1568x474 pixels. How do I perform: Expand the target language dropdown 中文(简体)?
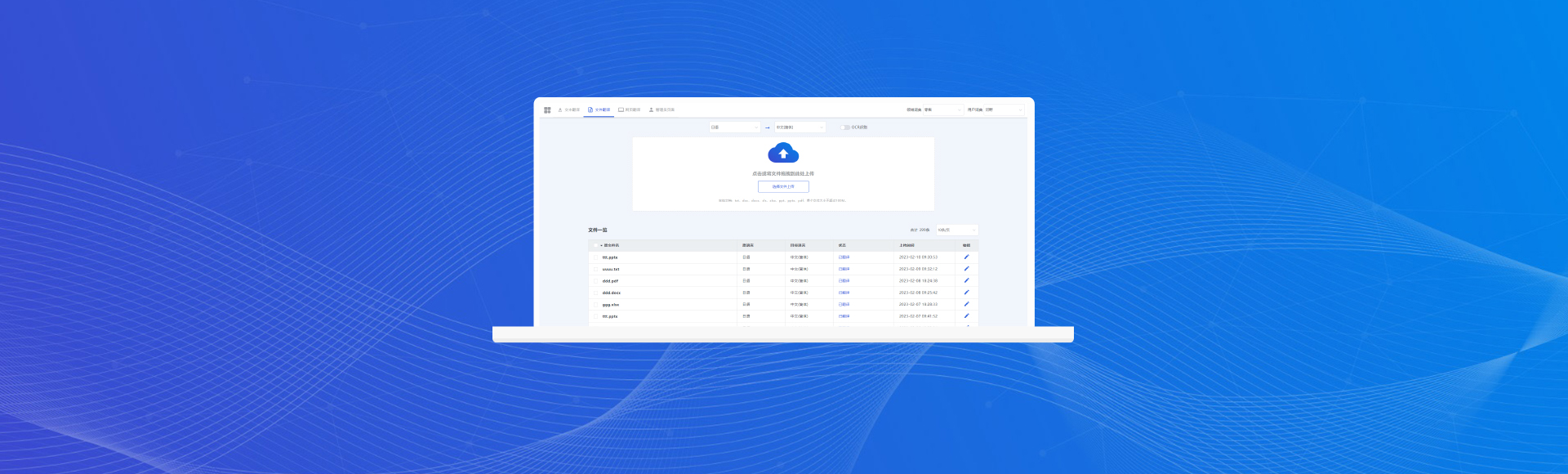coord(800,127)
